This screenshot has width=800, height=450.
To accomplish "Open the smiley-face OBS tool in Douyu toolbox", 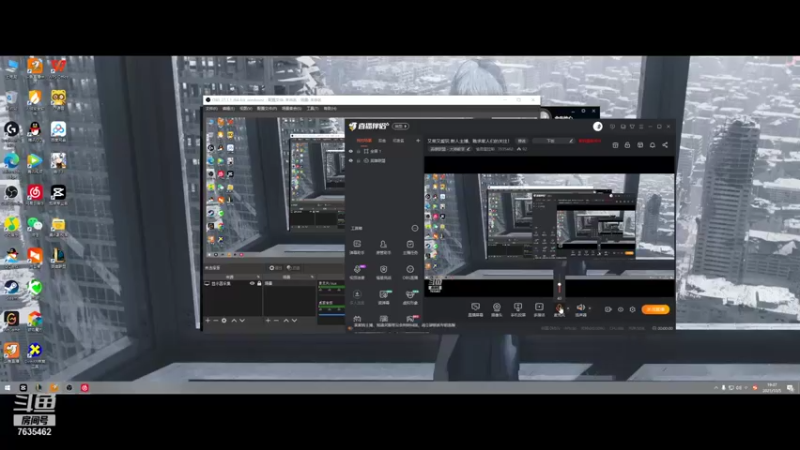I will 410,271.
